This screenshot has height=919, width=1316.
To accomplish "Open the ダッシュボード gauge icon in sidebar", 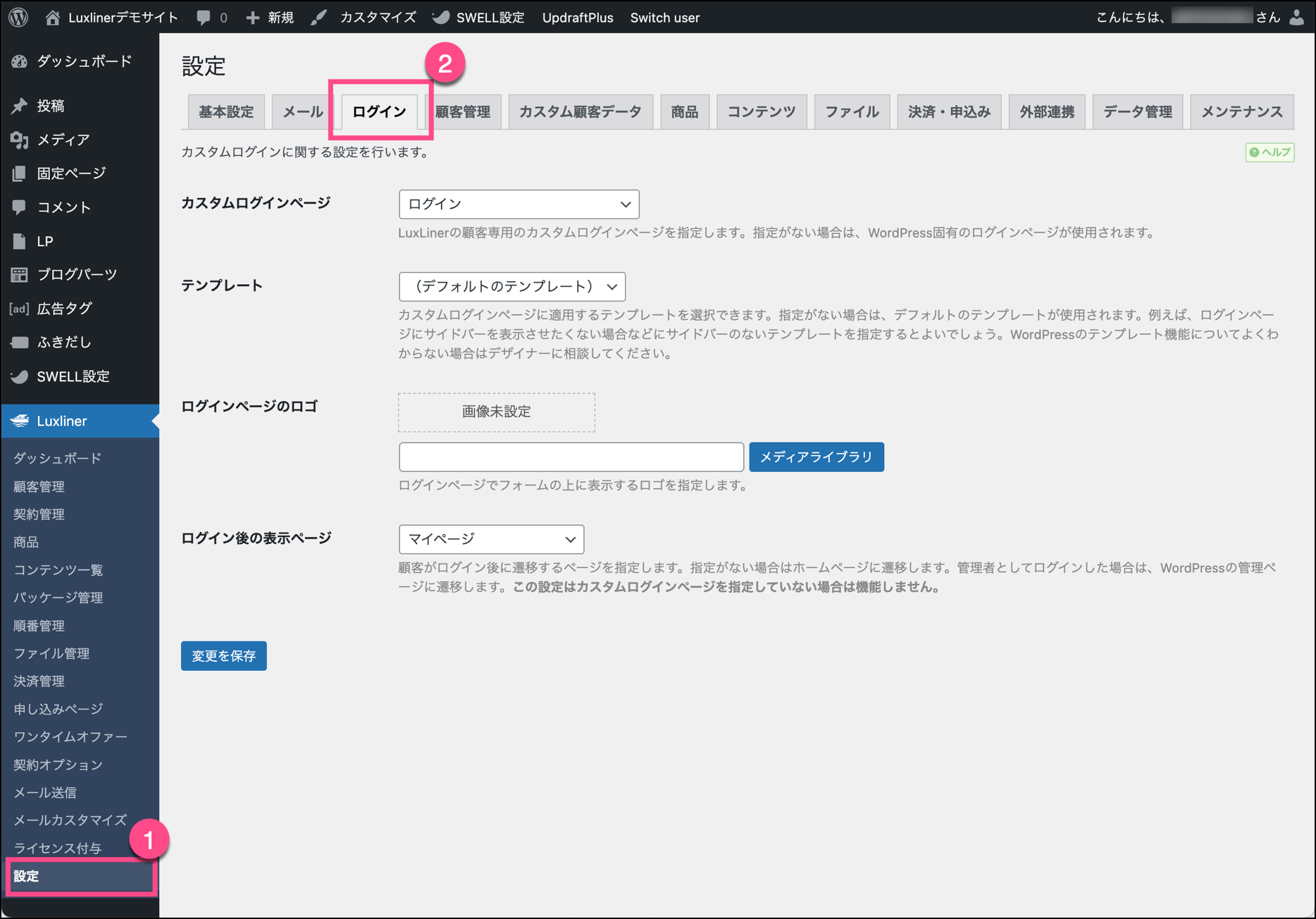I will click(x=20, y=61).
